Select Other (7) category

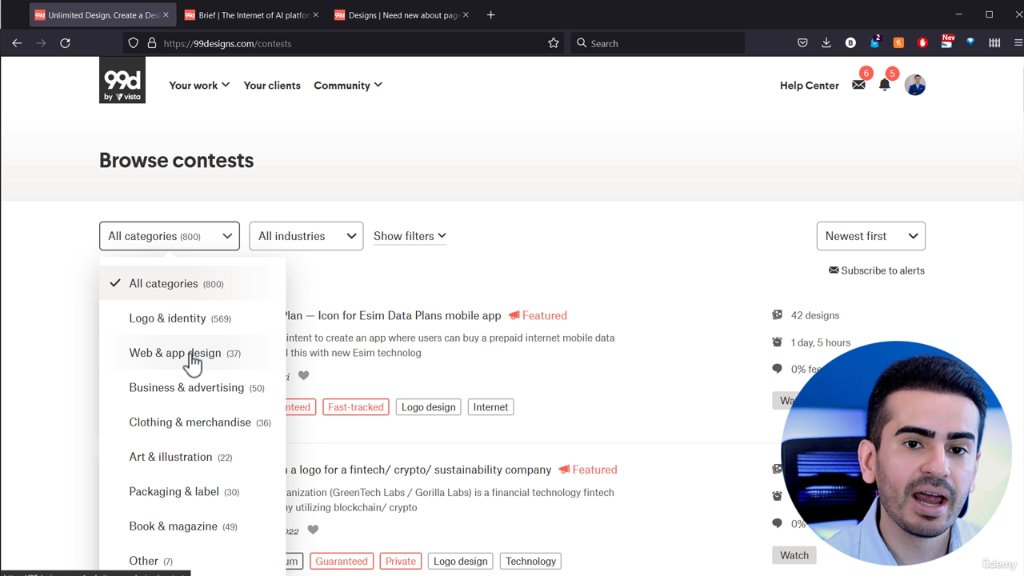click(x=192, y=560)
